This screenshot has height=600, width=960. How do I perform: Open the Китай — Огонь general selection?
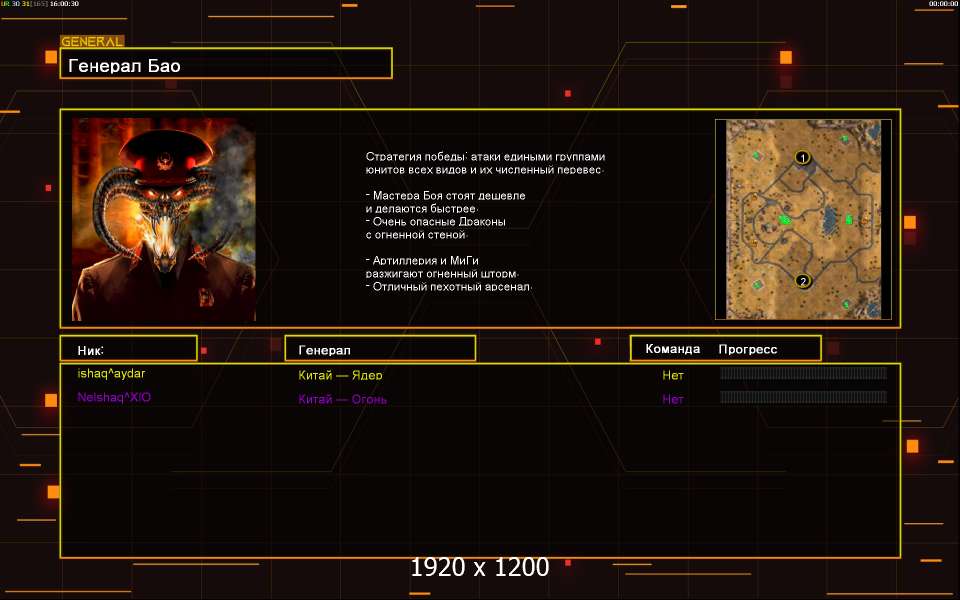tap(342, 400)
